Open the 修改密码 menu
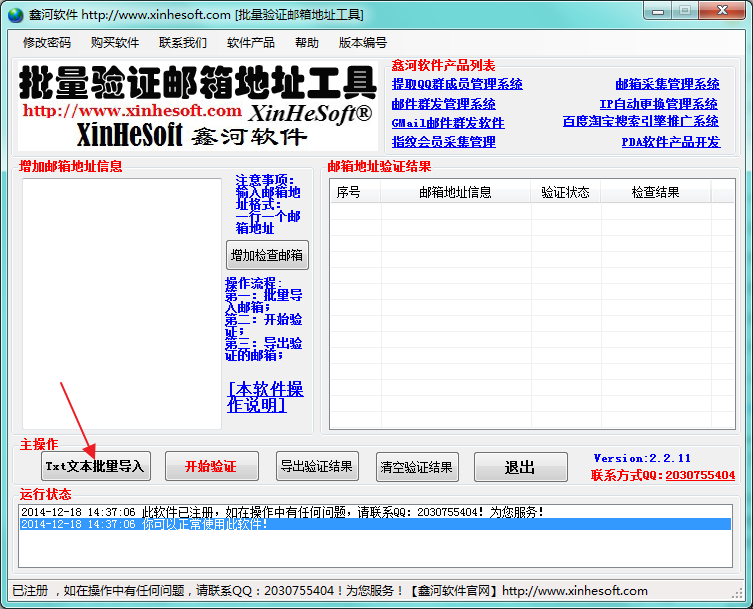 47,43
